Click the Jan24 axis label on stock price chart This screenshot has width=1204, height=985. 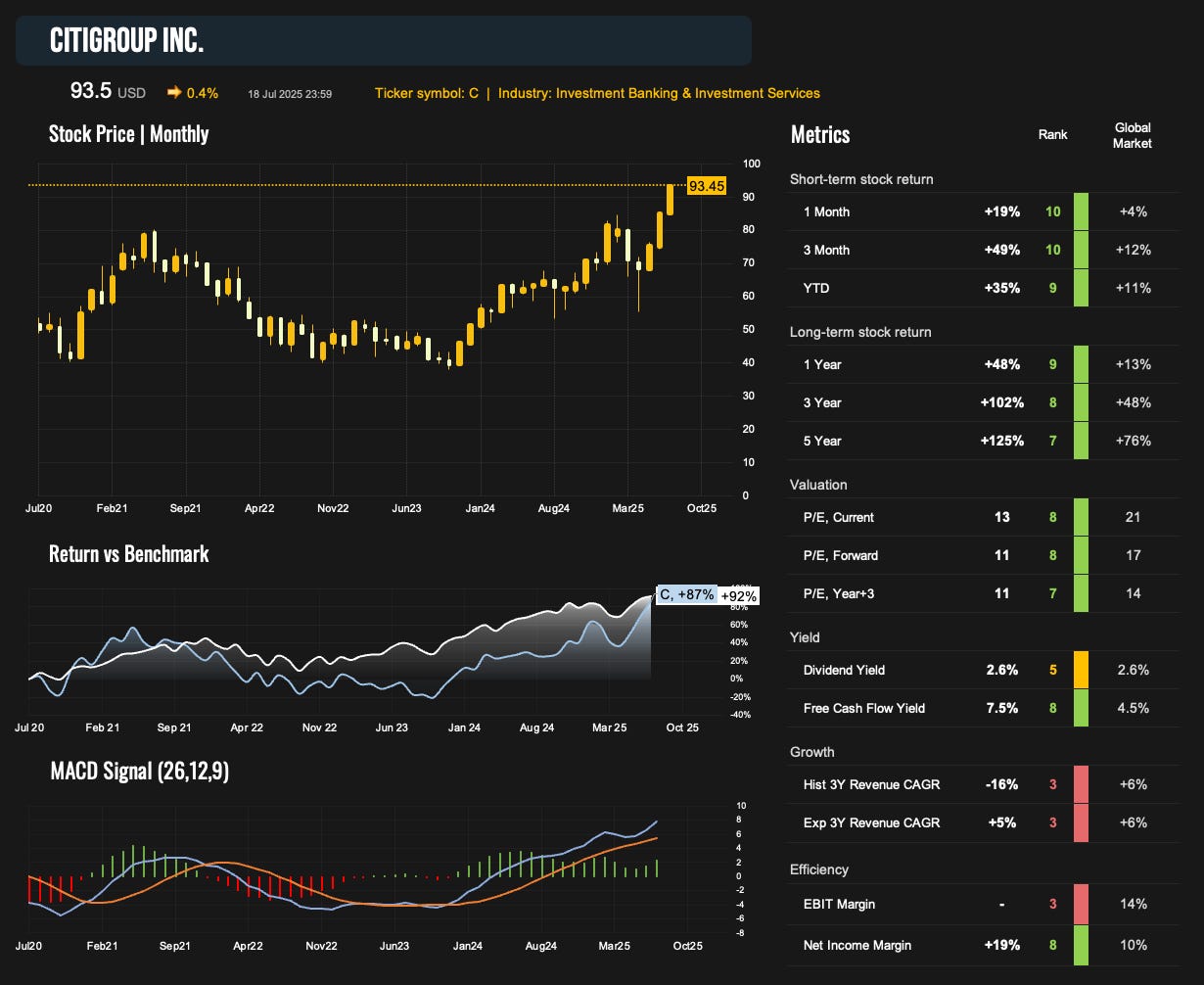(480, 509)
